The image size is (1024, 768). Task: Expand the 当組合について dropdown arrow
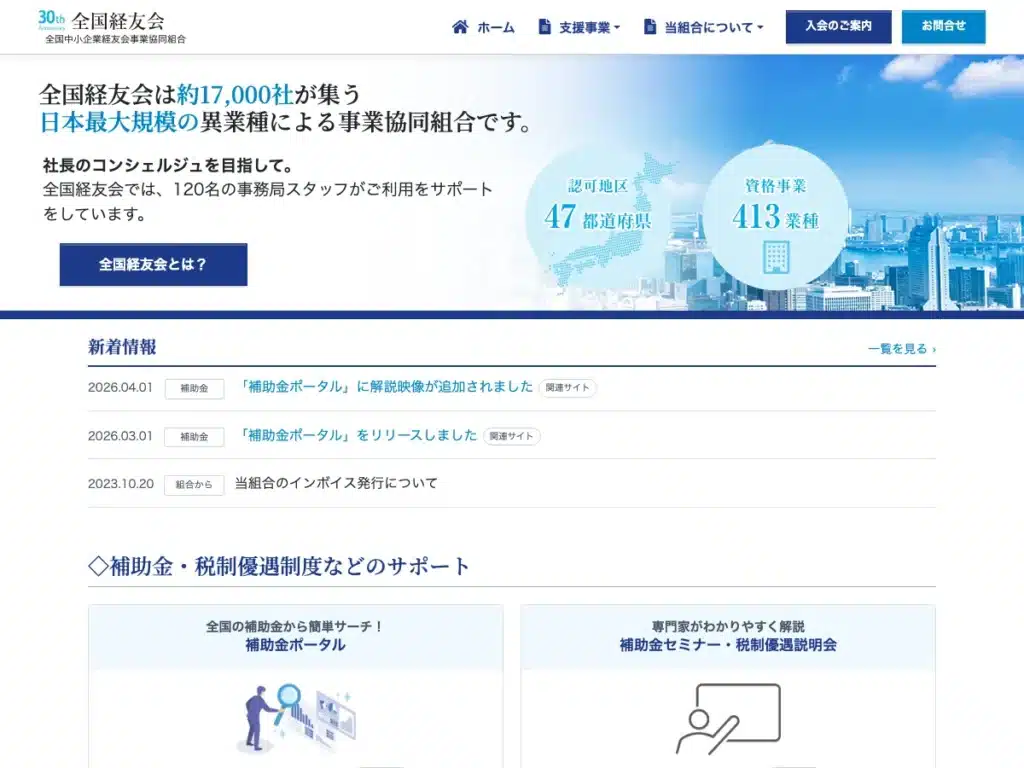point(760,27)
